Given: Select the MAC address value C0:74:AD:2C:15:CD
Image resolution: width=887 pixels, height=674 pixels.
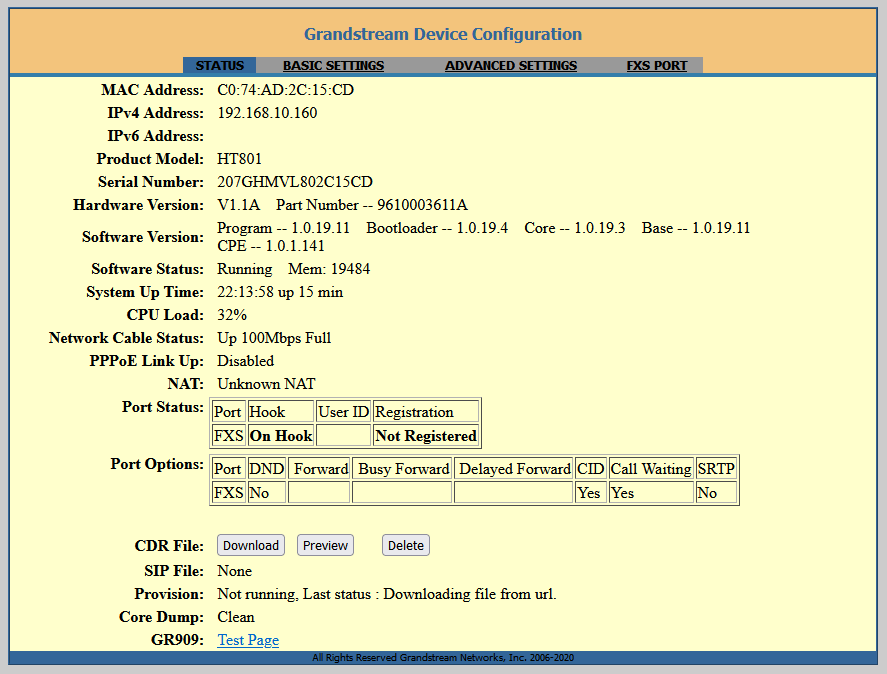Looking at the screenshot, I should 285,90.
